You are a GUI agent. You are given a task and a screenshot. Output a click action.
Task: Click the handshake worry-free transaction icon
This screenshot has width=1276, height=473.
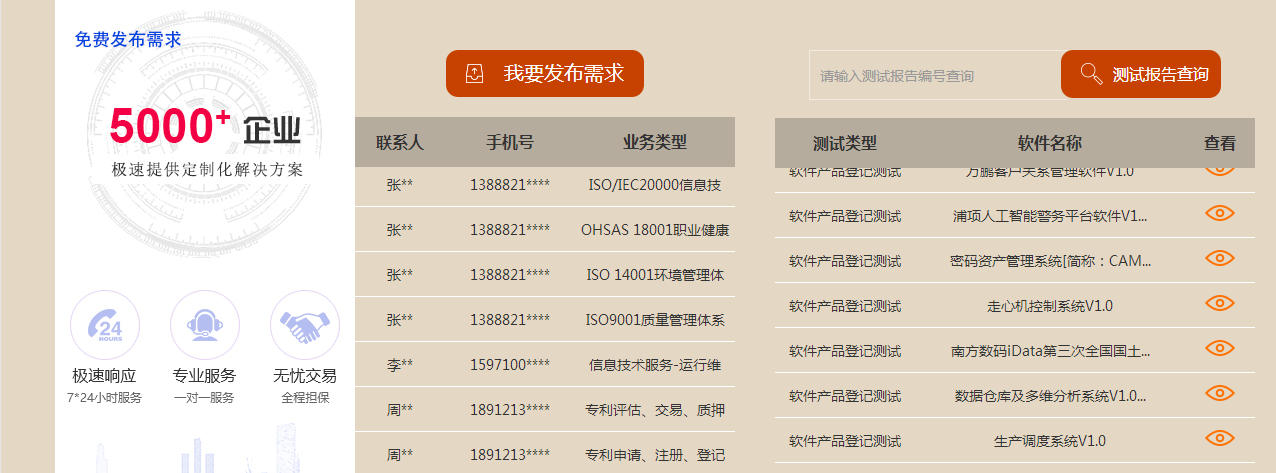(305, 324)
